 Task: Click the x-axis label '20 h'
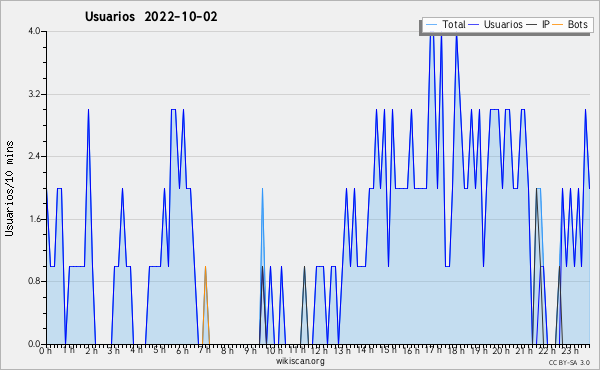[x=501, y=350]
